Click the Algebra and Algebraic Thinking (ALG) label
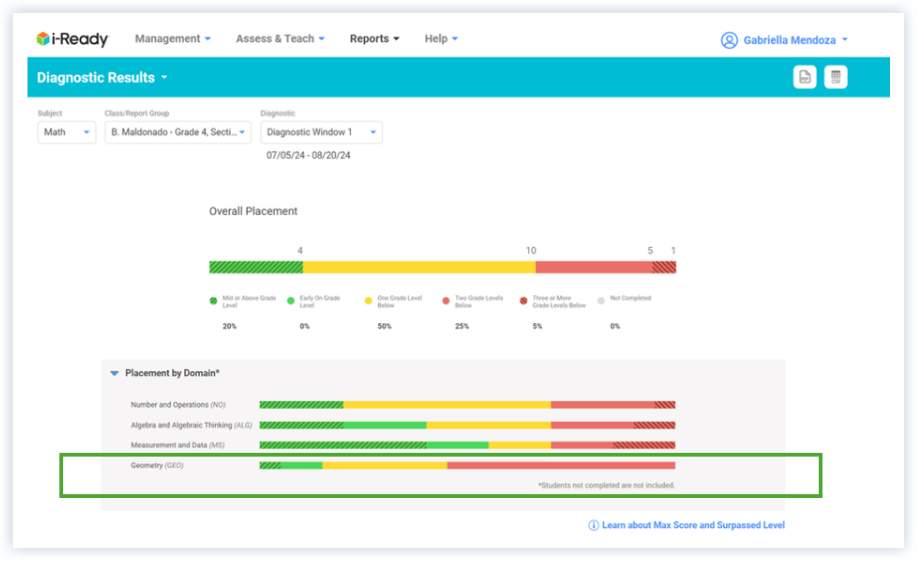918x561 pixels. click(x=191, y=425)
